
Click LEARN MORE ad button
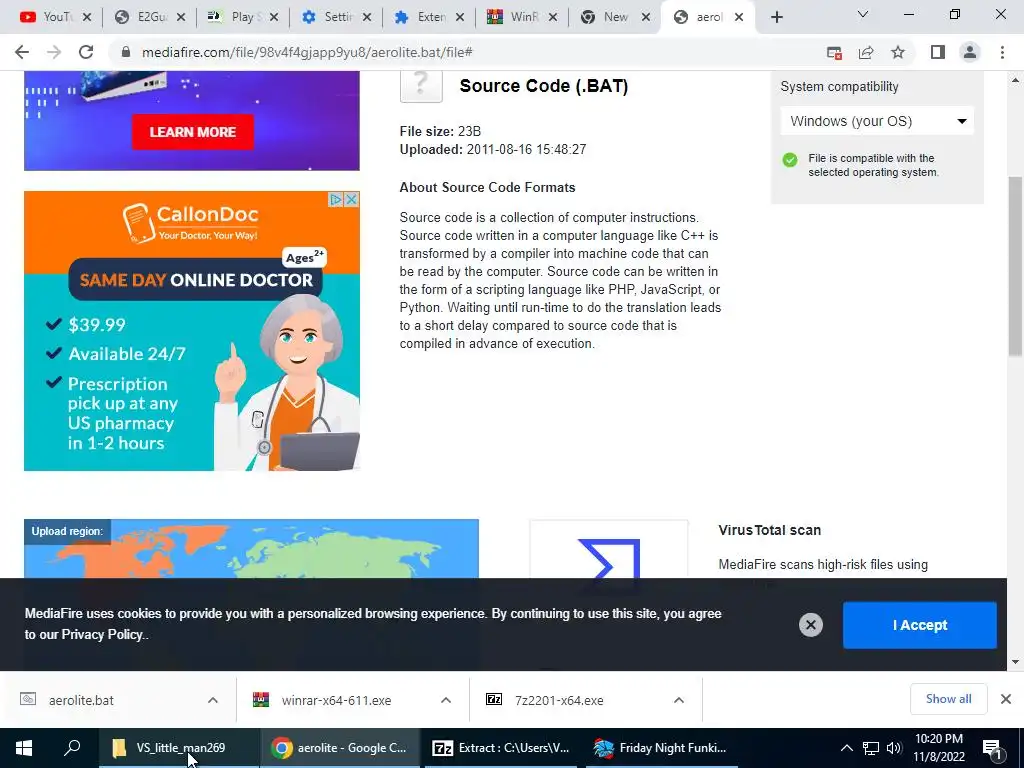[x=193, y=132]
